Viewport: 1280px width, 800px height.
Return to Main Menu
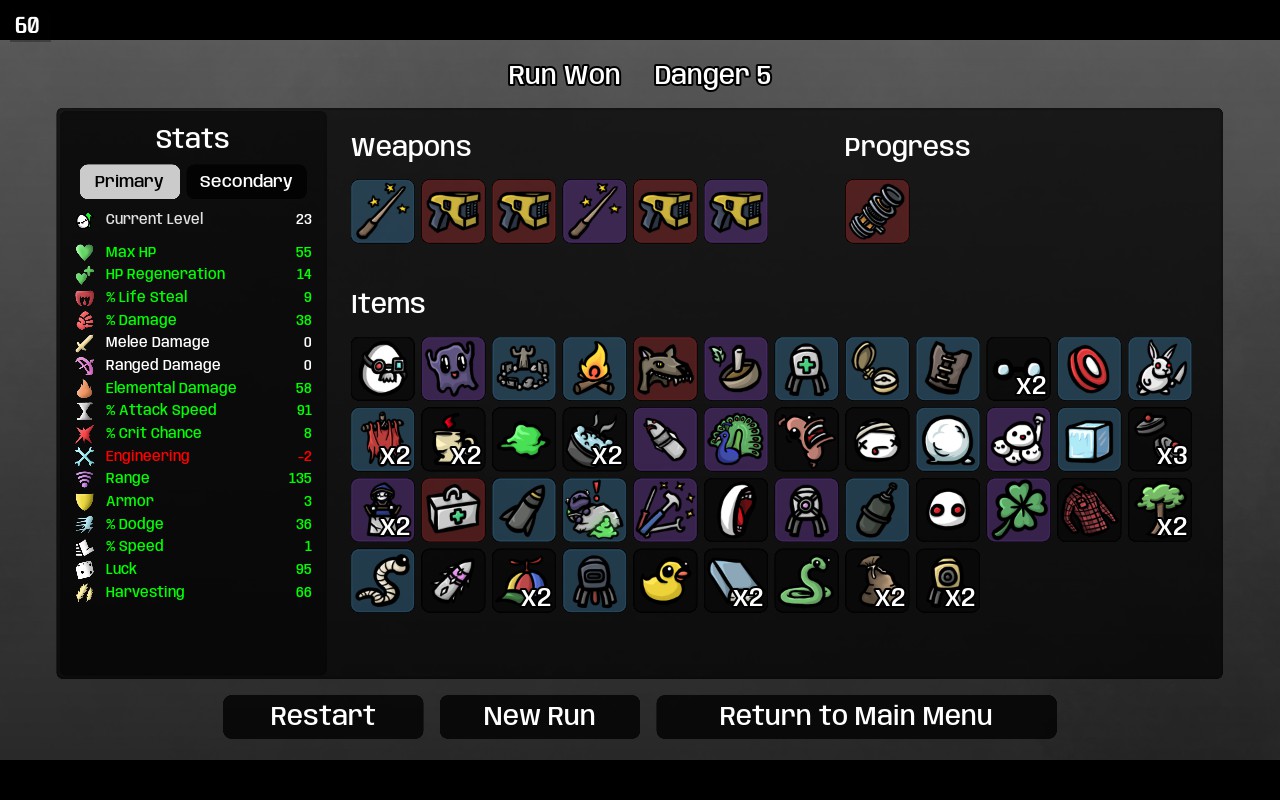[856, 717]
